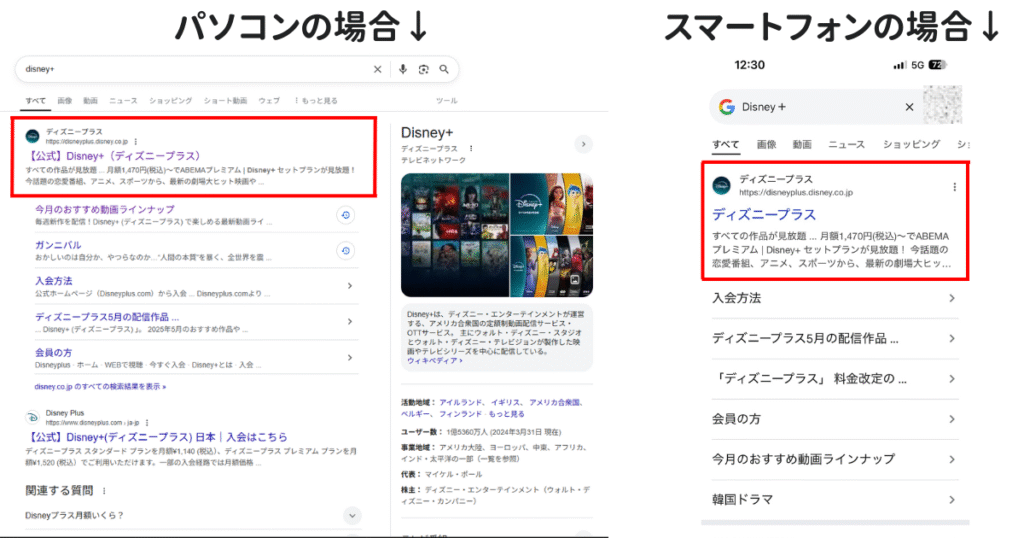Click the ディズニープラス favicon in first desktop result
Screen dimensions: 1024x538
coord(32,136)
